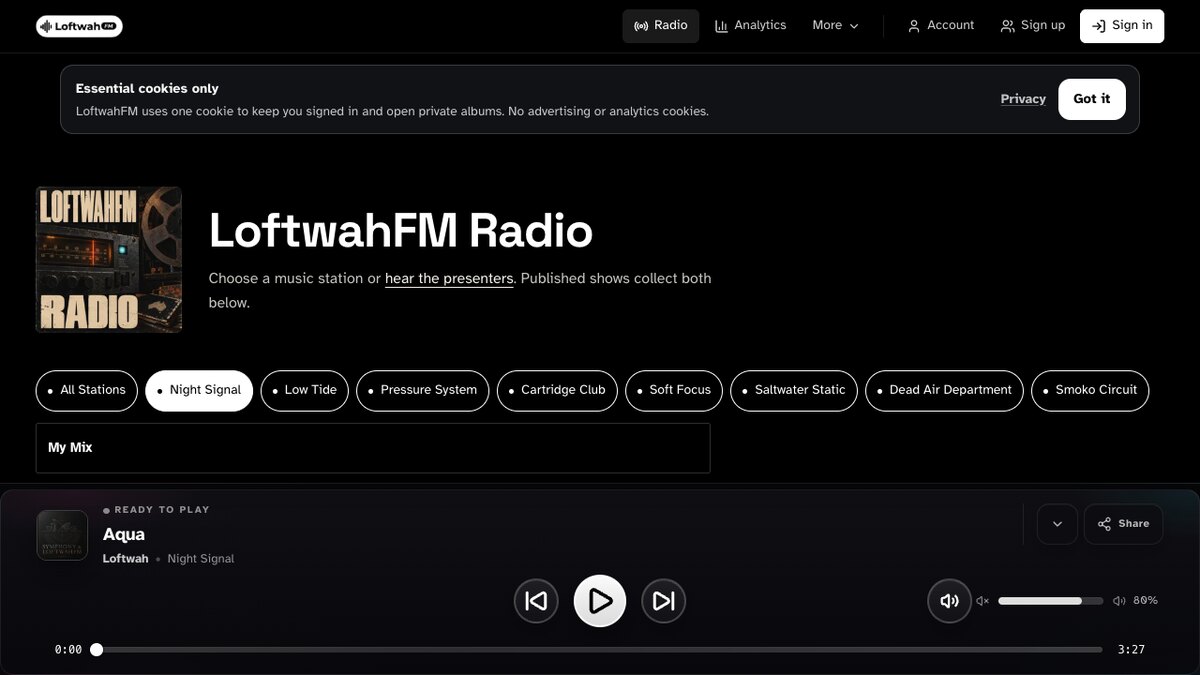The width and height of the screenshot is (1200, 675).
Task: Click the 3:27 track duration
Action: 1131,650
